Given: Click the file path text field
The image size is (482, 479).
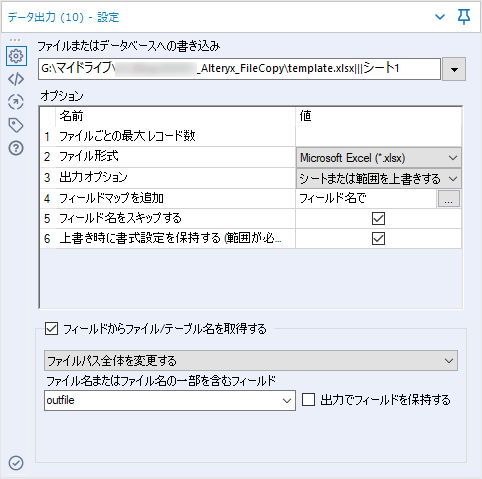Looking at the screenshot, I should 239,69.
